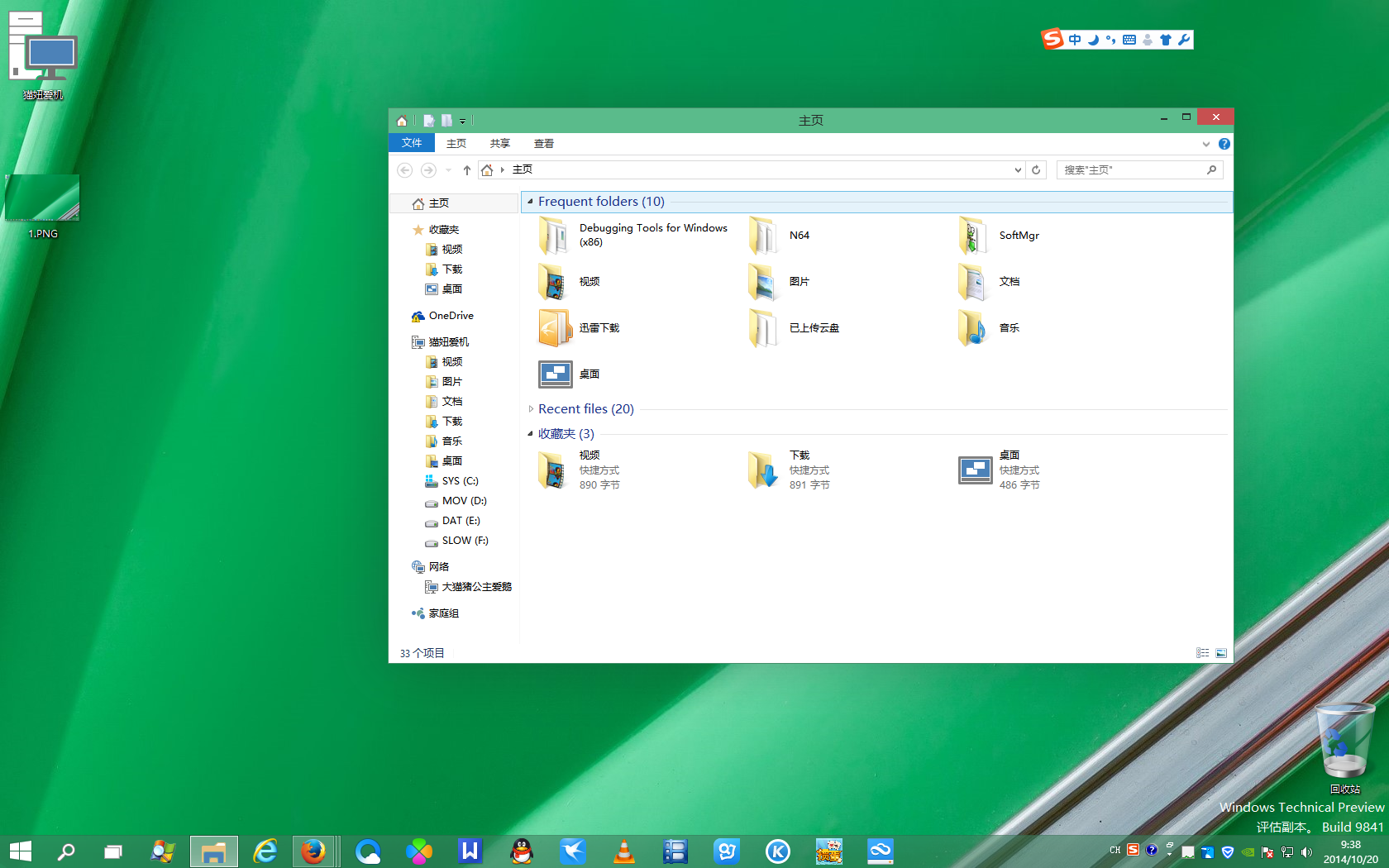Open the 迅雷下载 folder
1389x868 pixels.
point(579,328)
